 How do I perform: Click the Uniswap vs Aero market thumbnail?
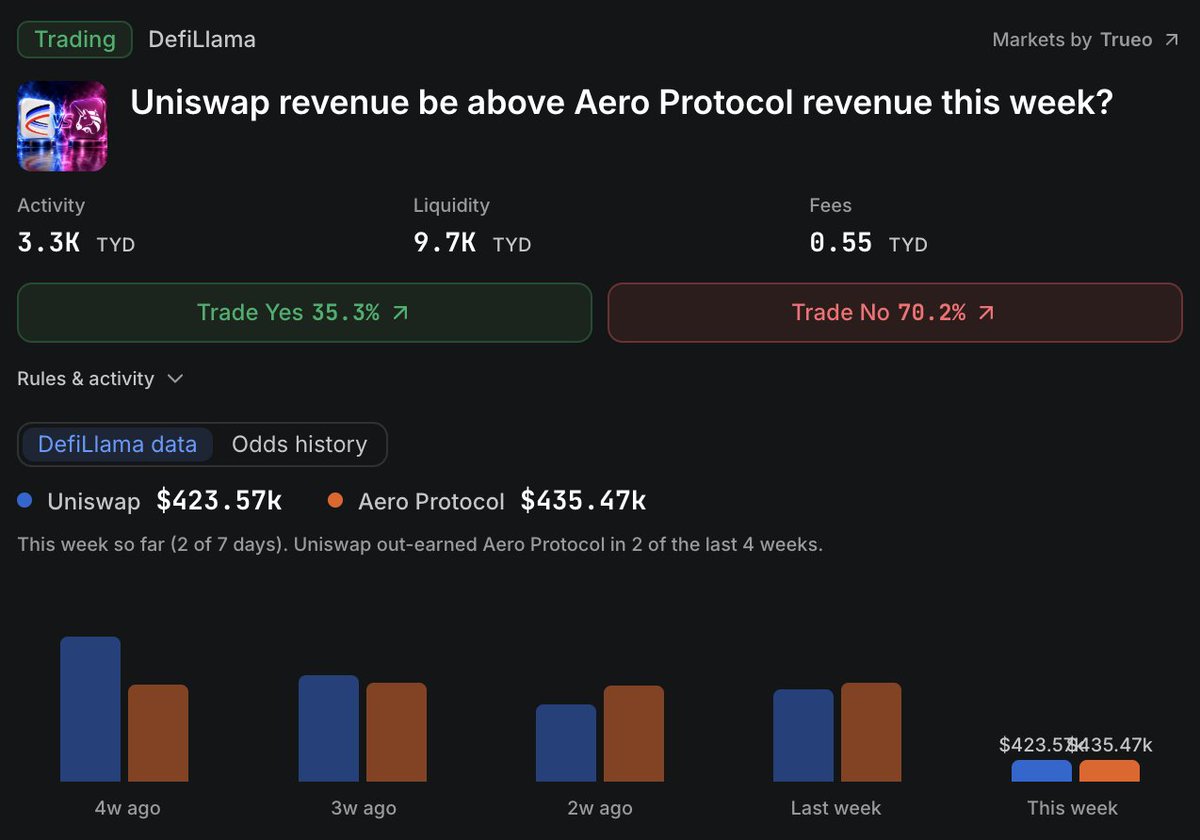tap(62, 126)
